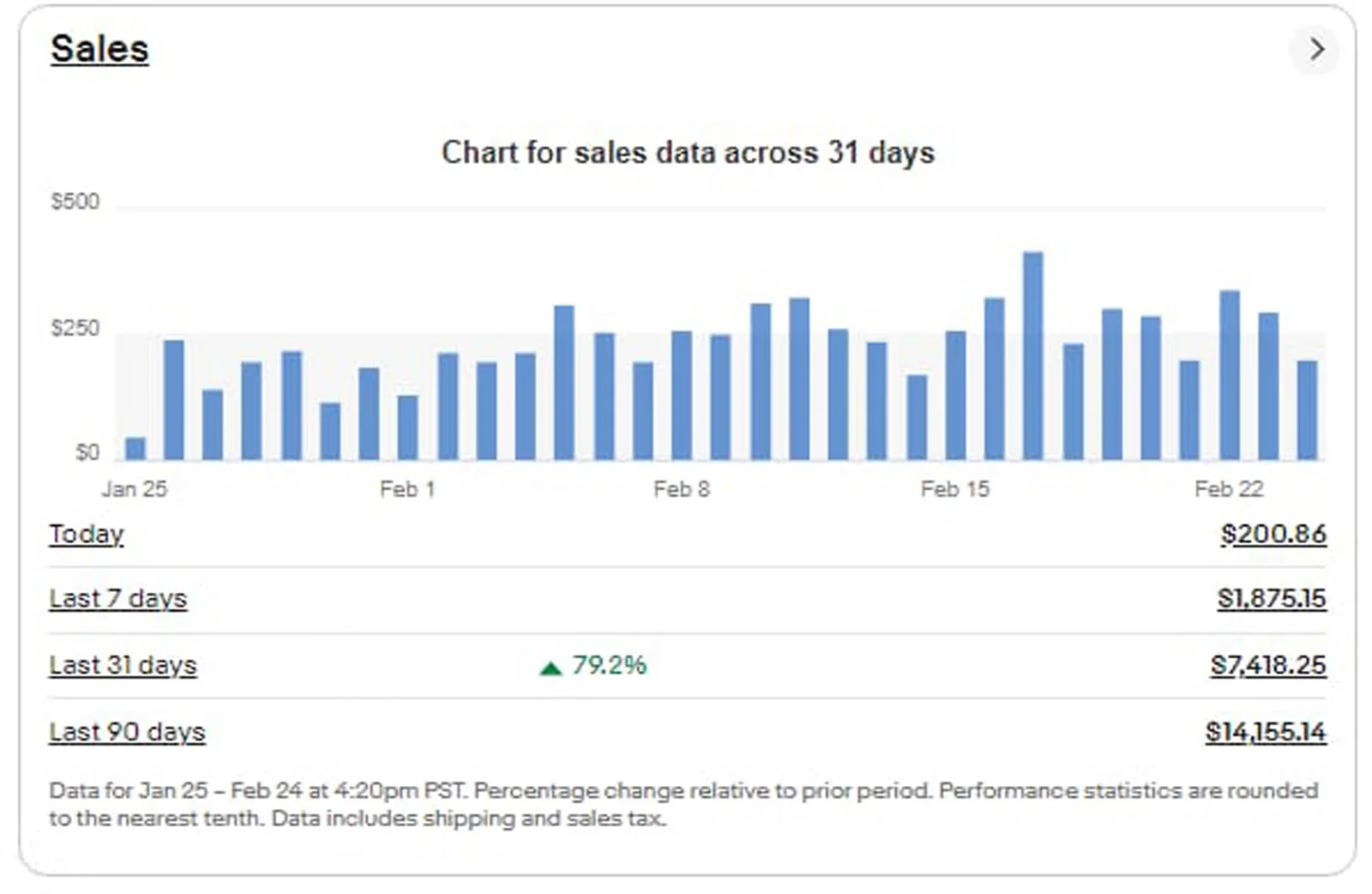The height and width of the screenshot is (894, 1372).
Task: Select the Last 7 days link
Action: (x=117, y=598)
